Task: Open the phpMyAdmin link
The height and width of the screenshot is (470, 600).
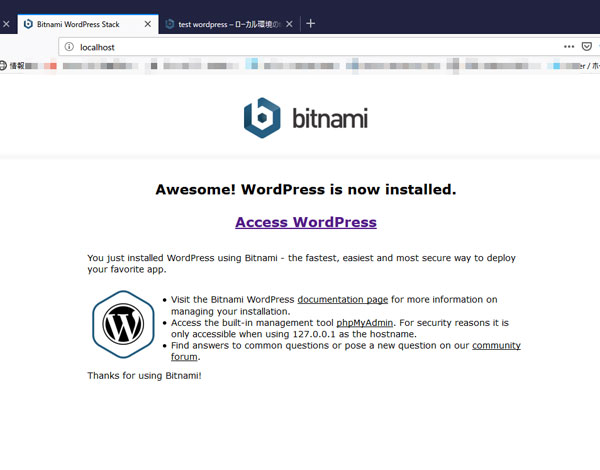Action: pos(364,323)
